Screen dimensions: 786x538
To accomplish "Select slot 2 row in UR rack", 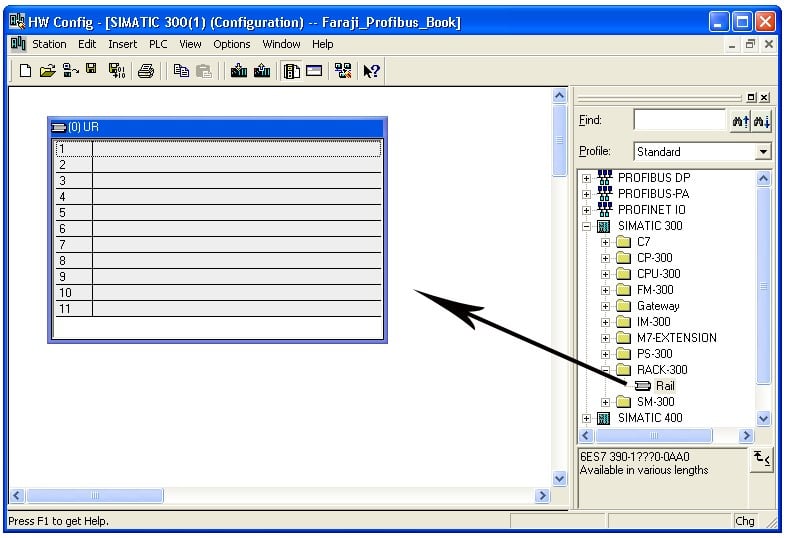I will pyautogui.click(x=218, y=165).
